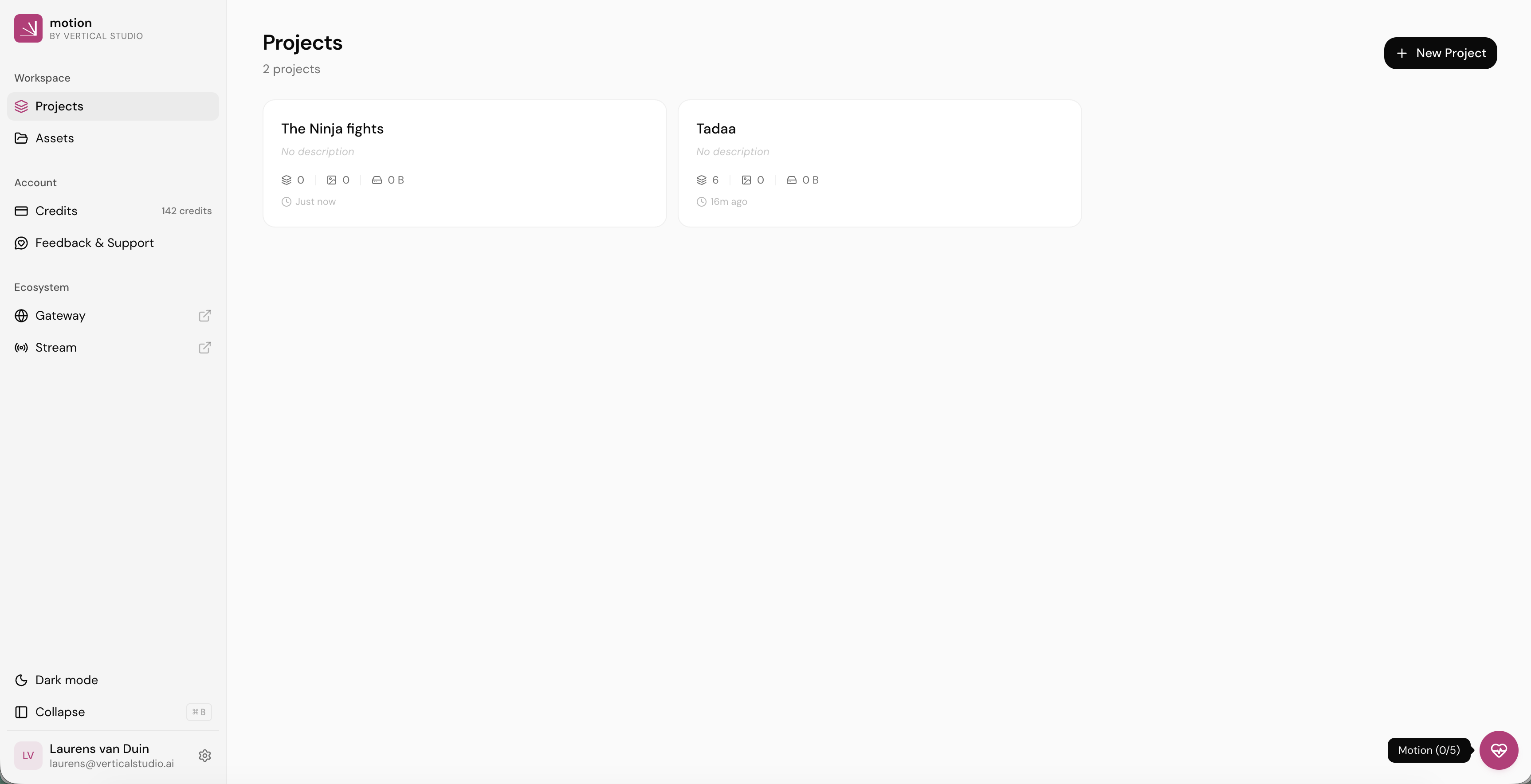
Task: Open Stream external link icon
Action: click(204, 348)
